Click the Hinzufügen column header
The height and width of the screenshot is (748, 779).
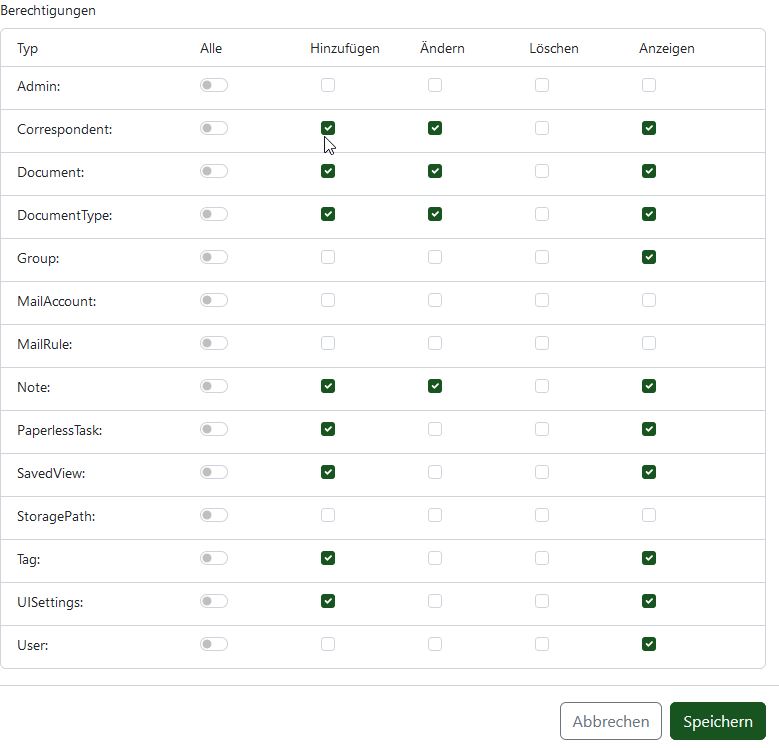[x=345, y=49]
